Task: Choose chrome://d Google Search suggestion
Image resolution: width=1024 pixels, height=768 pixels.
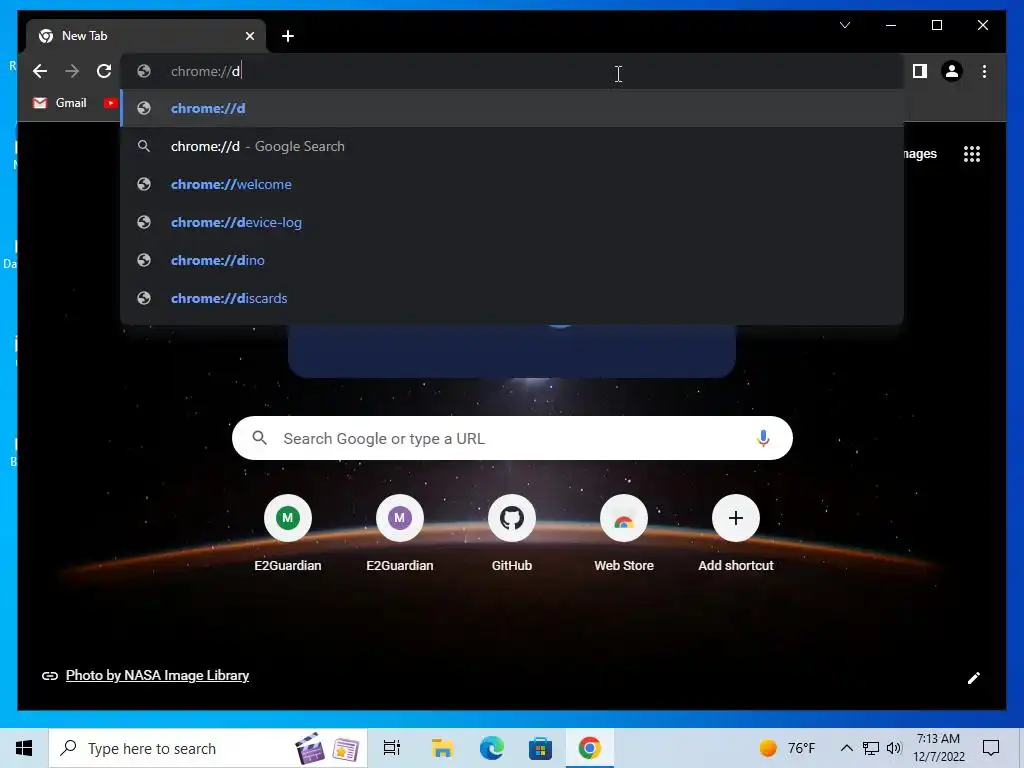Action: pos(512,146)
